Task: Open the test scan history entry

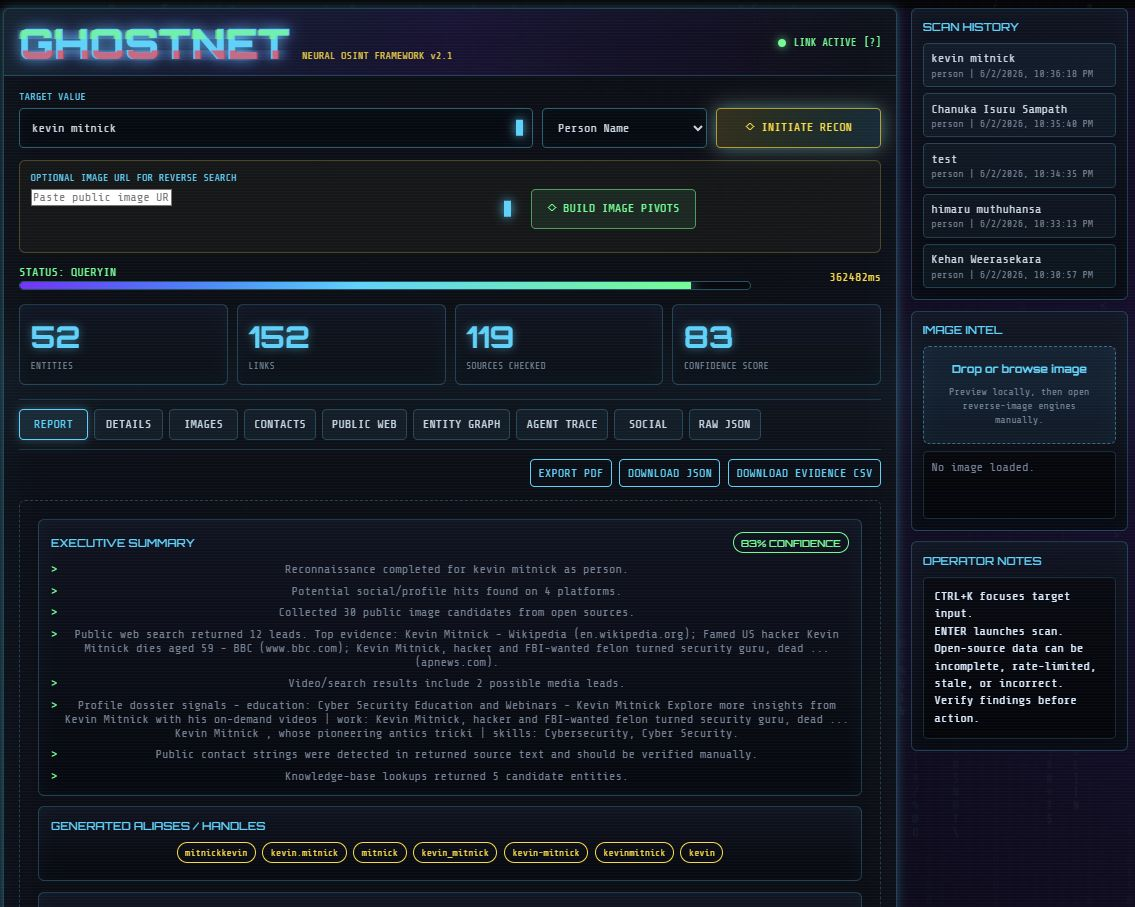Action: 1018,165
